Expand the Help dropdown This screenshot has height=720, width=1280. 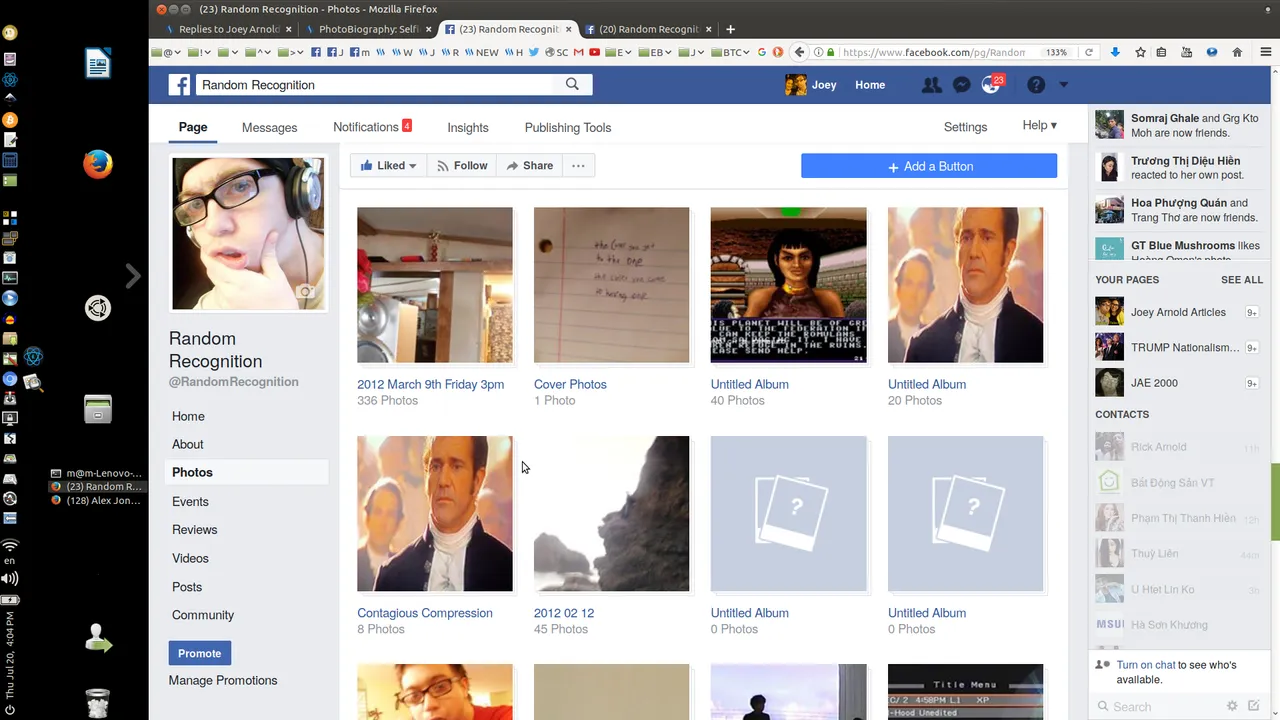click(1039, 125)
